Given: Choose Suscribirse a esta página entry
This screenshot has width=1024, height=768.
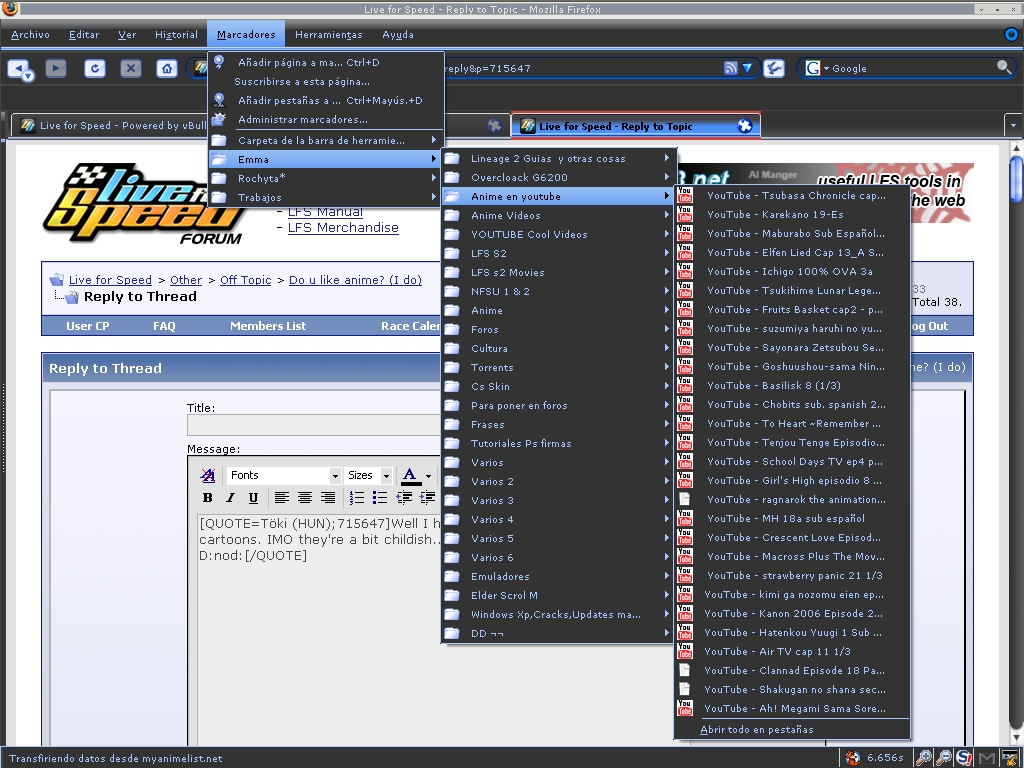Looking at the screenshot, I should tap(325, 82).
